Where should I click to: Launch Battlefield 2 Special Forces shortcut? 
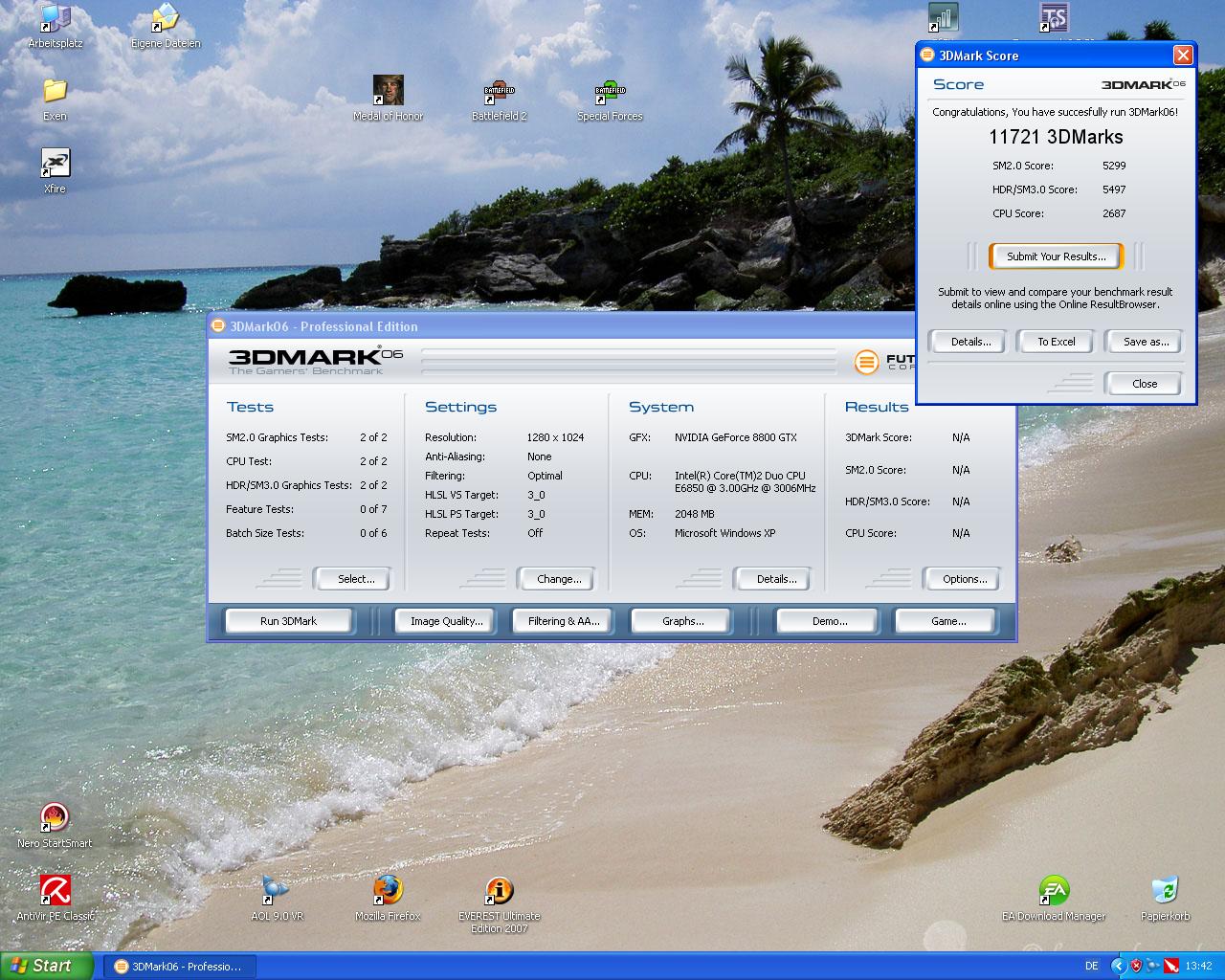pyautogui.click(x=610, y=99)
